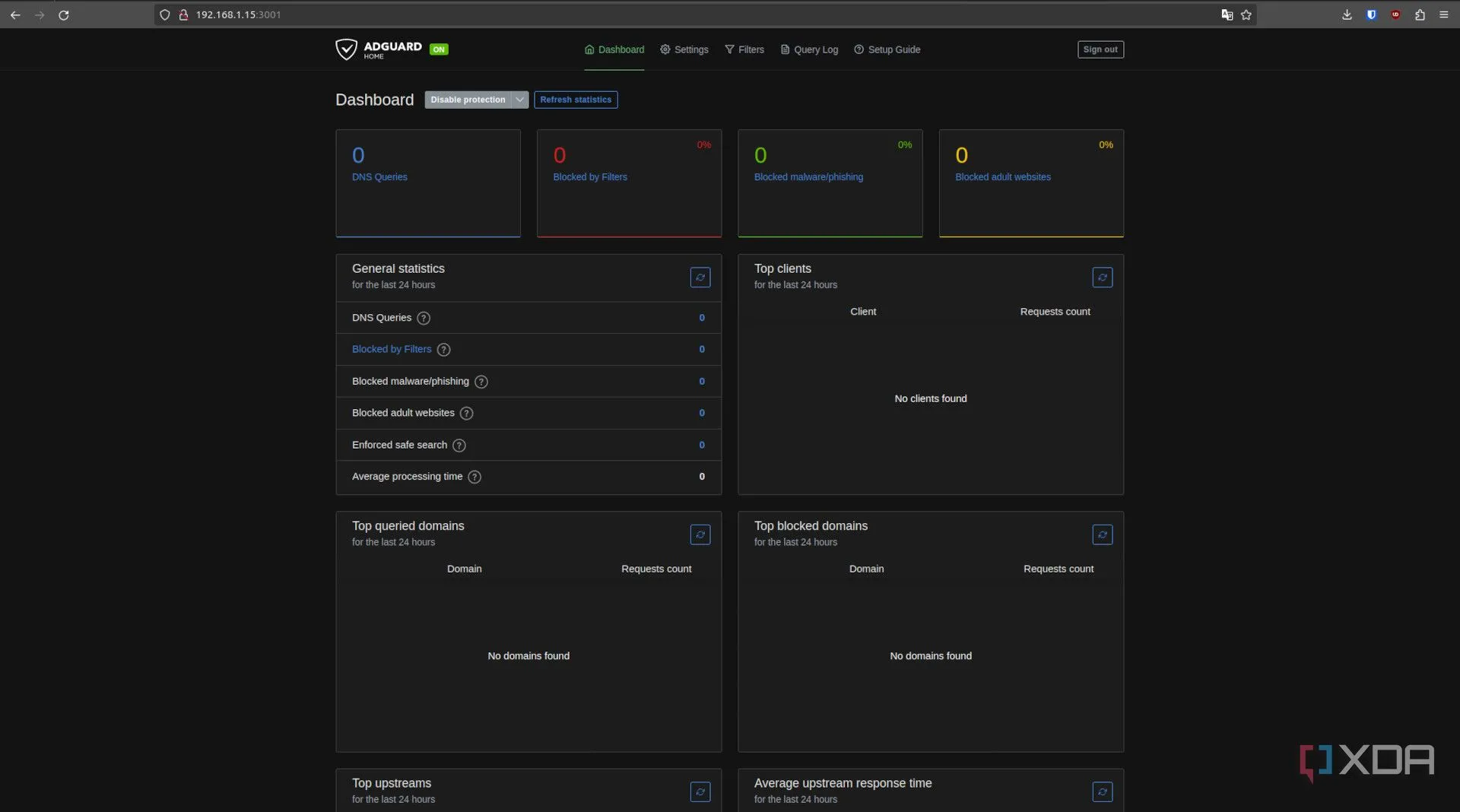The width and height of the screenshot is (1460, 812).
Task: Open the Settings menu
Action: pyautogui.click(x=684, y=49)
